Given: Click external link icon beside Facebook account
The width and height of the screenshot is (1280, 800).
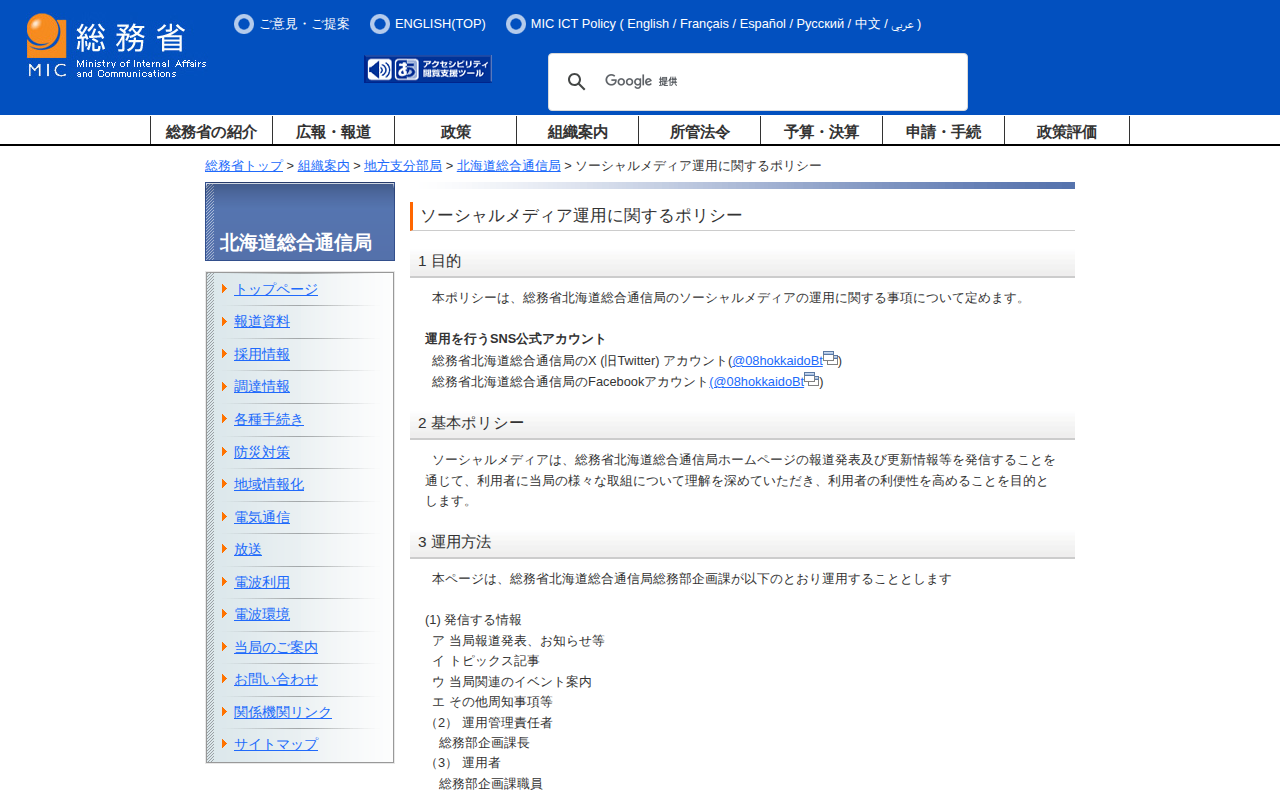Looking at the screenshot, I should pos(811,380).
